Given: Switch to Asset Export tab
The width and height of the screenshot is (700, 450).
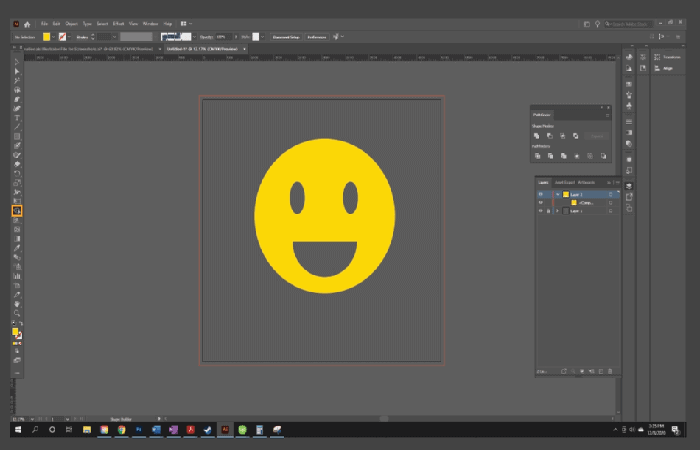Looking at the screenshot, I should pos(564,183).
